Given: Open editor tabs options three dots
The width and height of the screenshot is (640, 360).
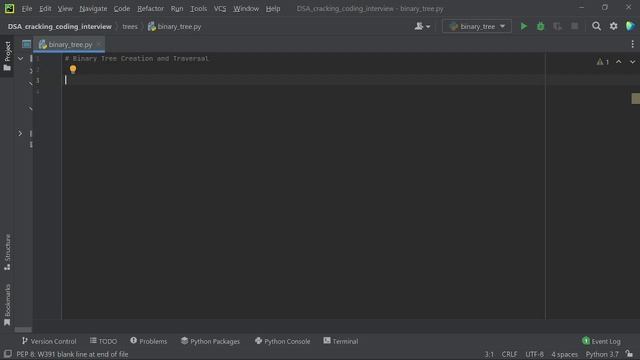Looking at the screenshot, I should pyautogui.click(x=632, y=44).
